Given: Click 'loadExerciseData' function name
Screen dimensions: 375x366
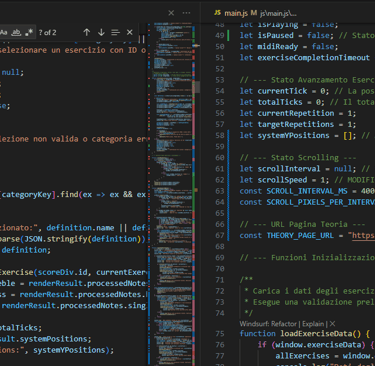Looking at the screenshot, I should click(316, 334).
